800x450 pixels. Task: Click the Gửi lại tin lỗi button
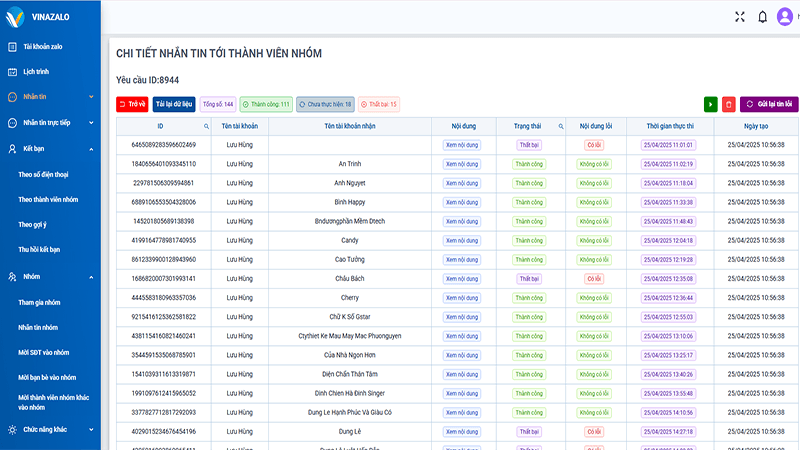(769, 104)
